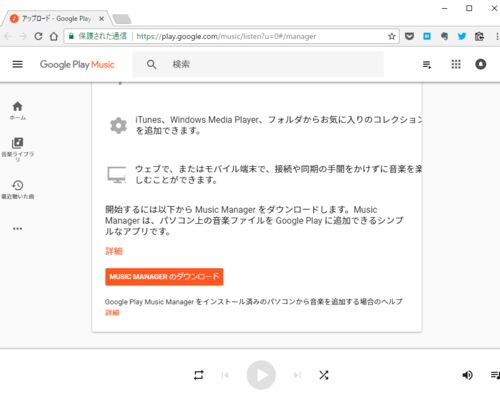Click the search magnifier icon
The image size is (500, 397).
point(151,64)
